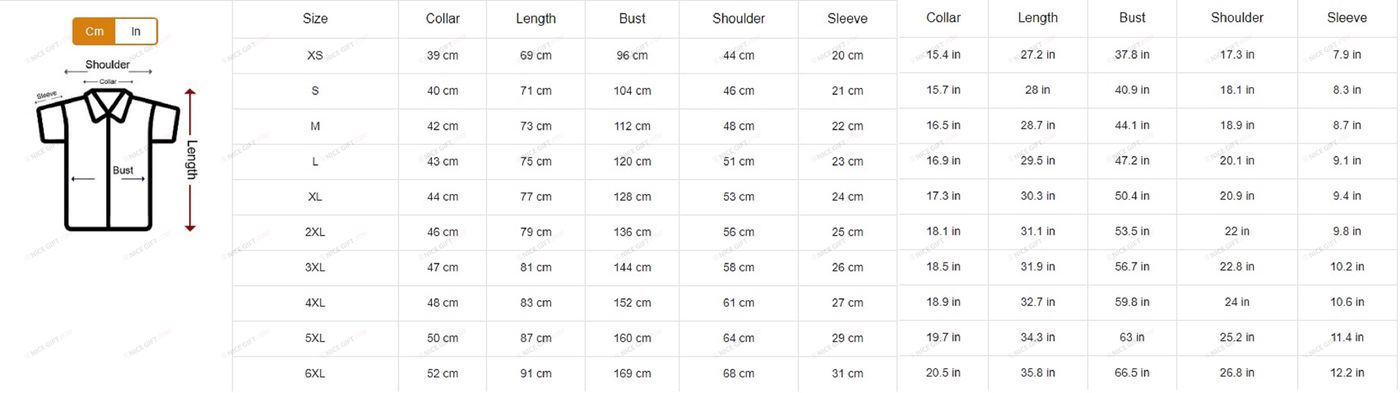Viewport: 1400px width, 393px height.
Task: Click the Size column header
Action: [x=315, y=19]
